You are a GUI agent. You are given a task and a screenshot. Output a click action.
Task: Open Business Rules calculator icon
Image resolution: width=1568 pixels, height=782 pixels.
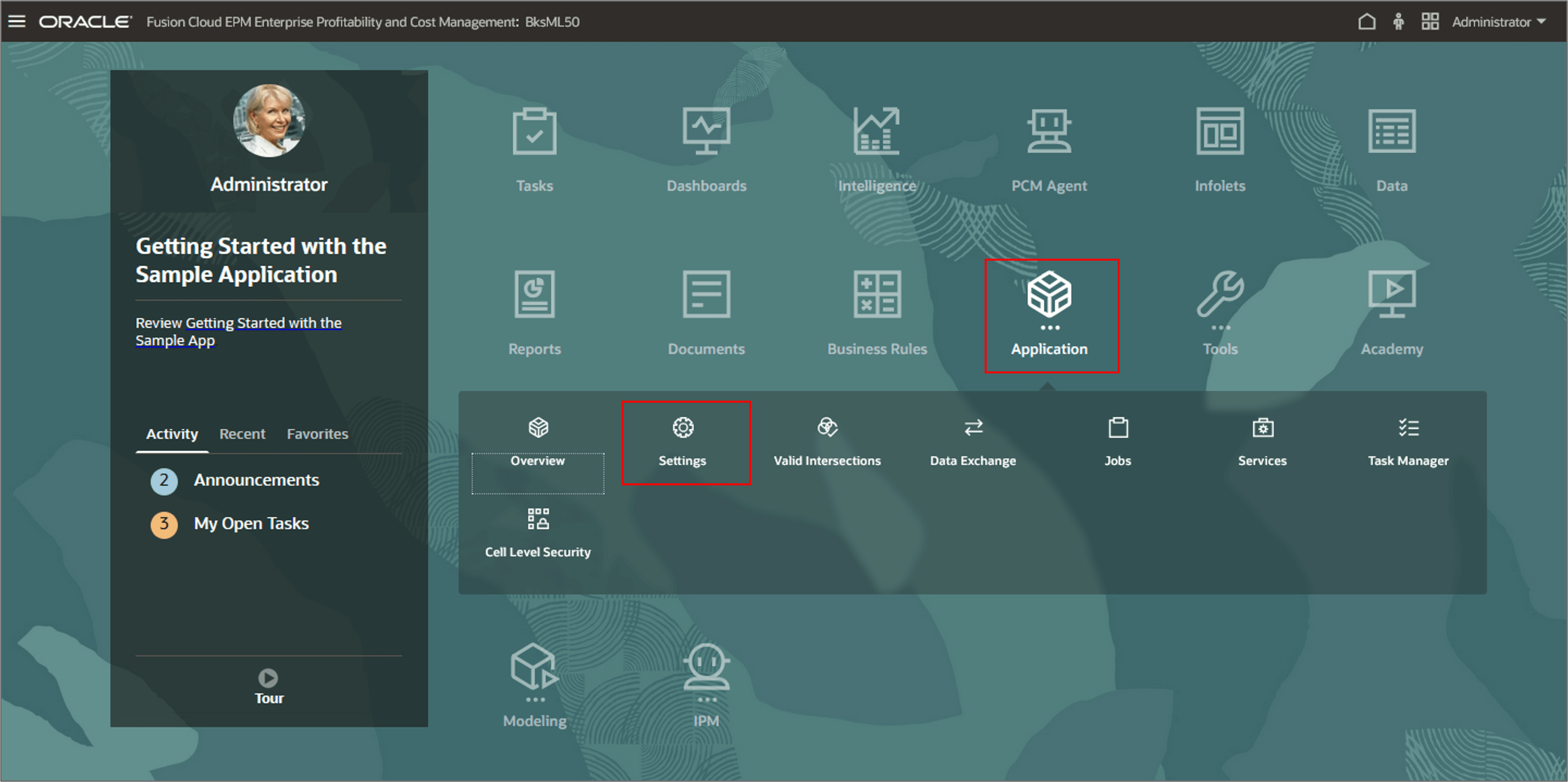click(x=877, y=295)
